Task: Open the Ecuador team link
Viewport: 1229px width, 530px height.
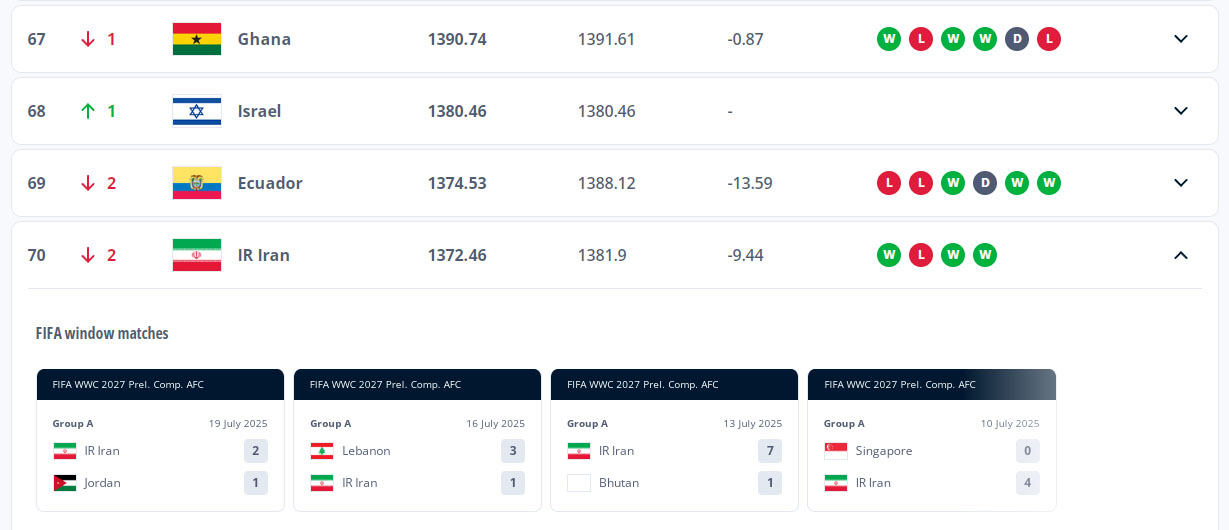Action: pos(270,183)
